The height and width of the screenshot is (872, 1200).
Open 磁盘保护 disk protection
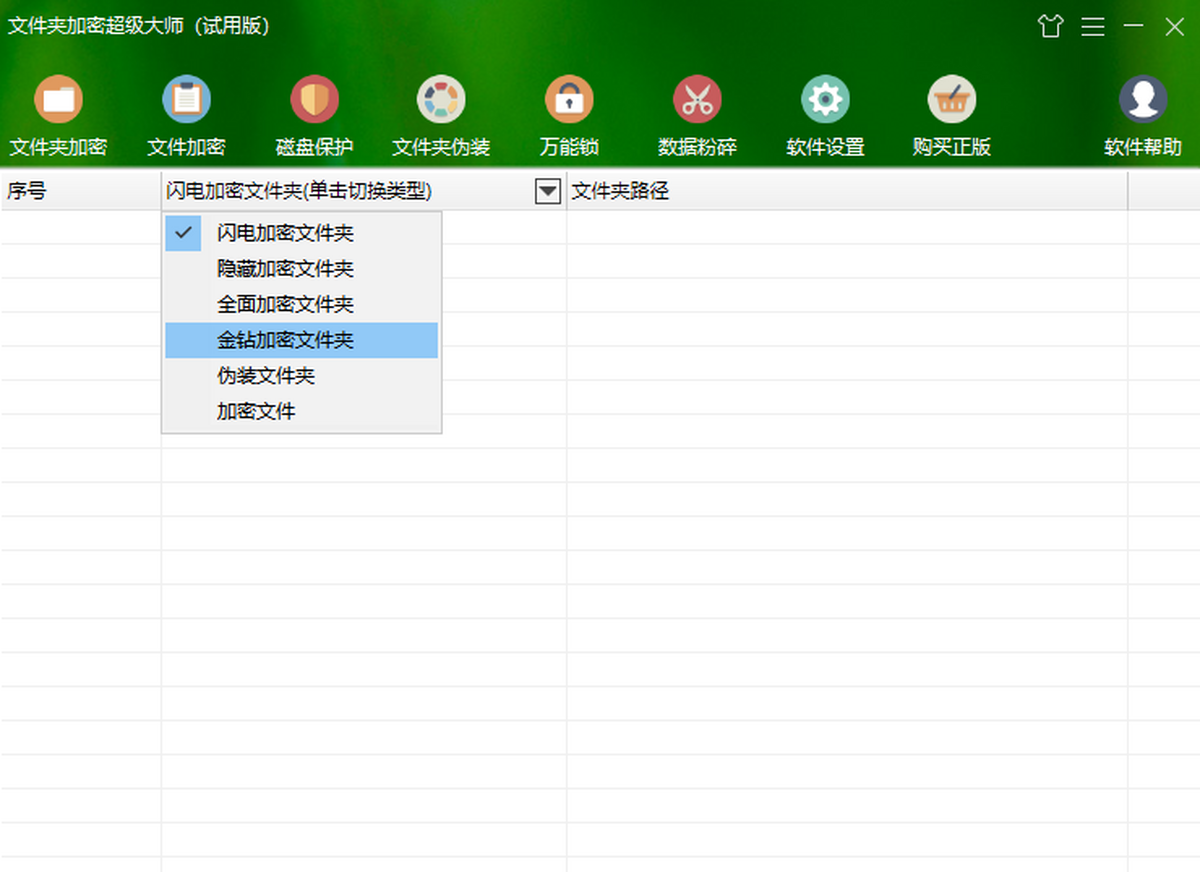(x=314, y=101)
